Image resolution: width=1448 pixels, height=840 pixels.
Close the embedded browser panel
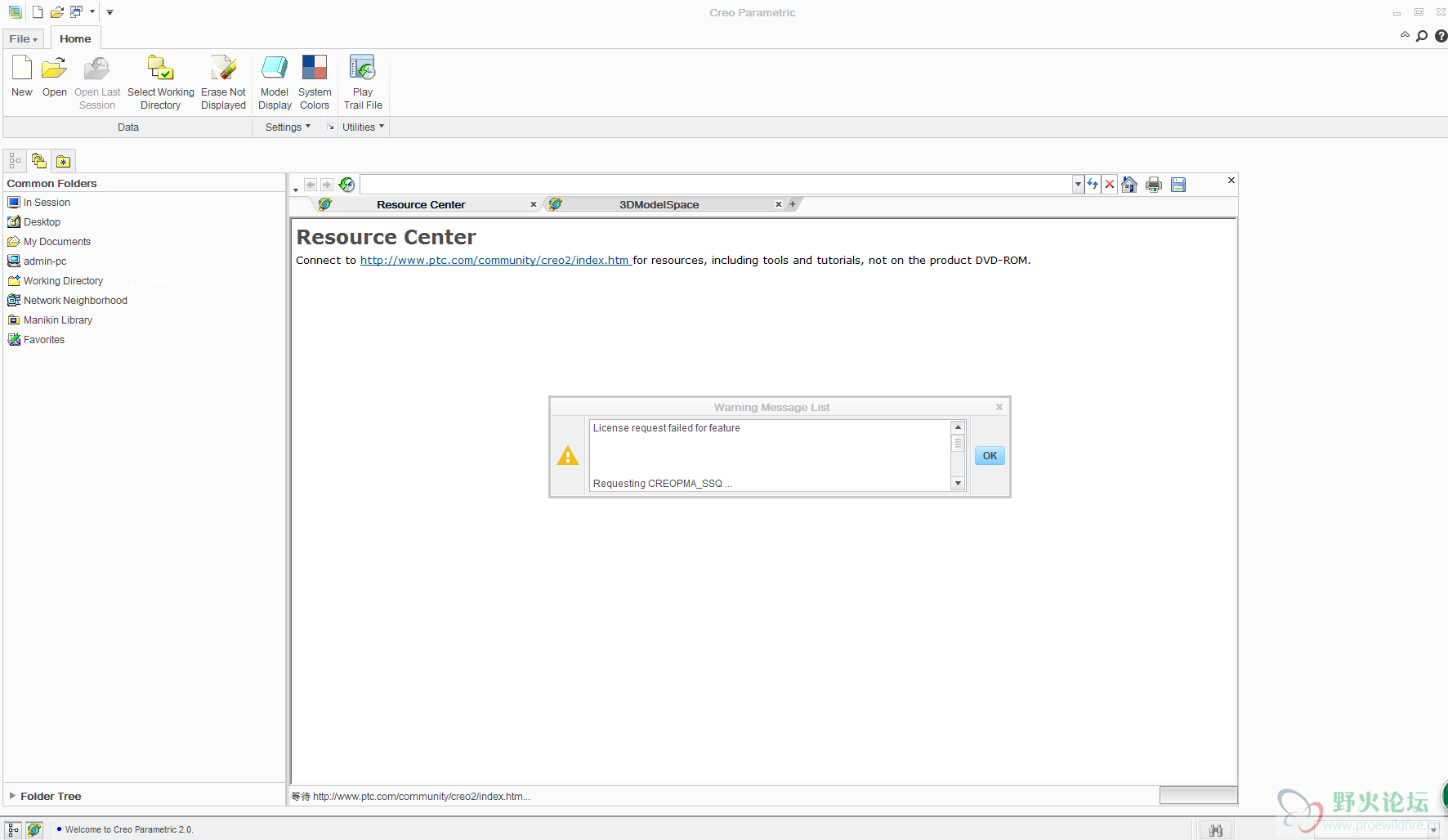tap(1231, 181)
